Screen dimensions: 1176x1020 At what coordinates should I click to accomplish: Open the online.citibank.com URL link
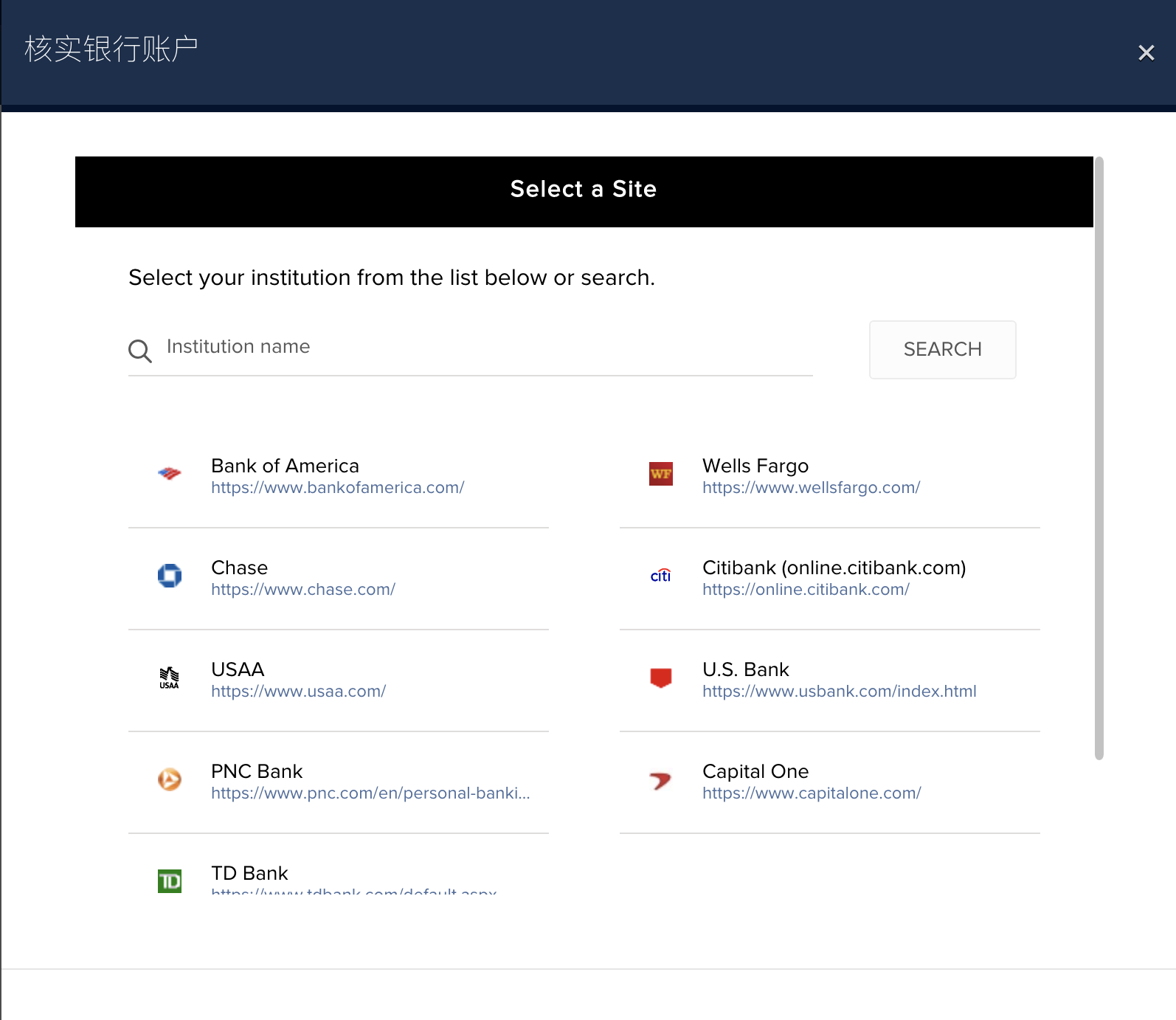tap(806, 590)
